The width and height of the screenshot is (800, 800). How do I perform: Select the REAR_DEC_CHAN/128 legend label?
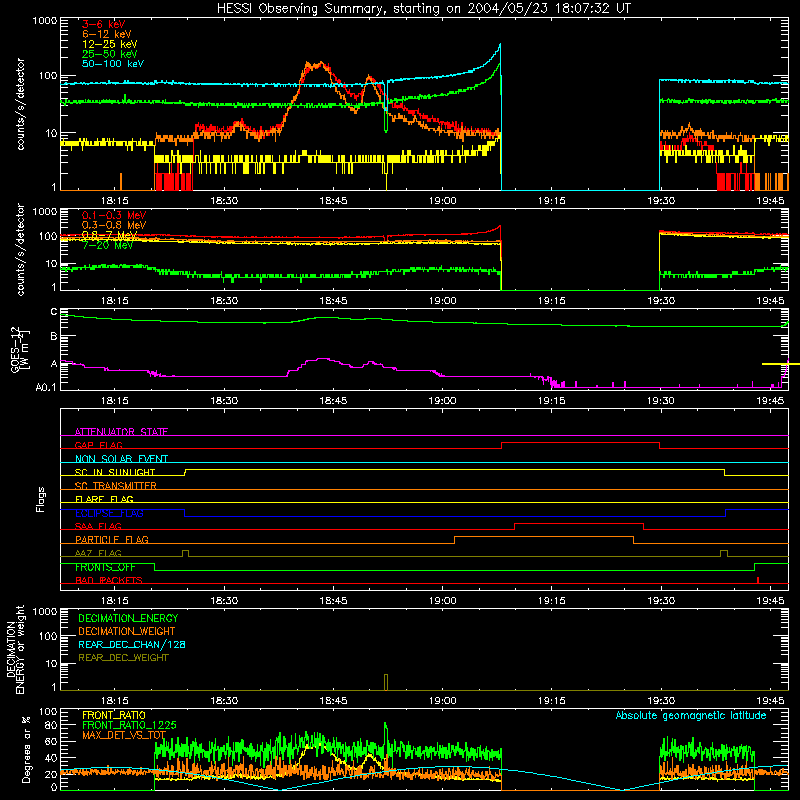coord(132,644)
